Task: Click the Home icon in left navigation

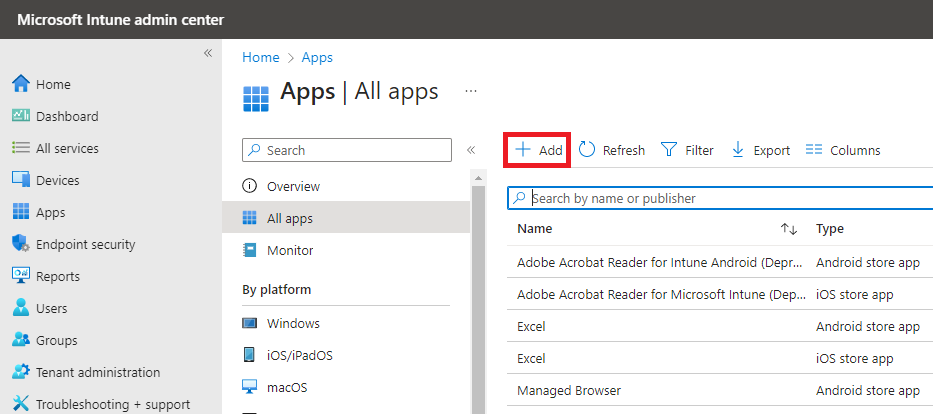Action: pos(21,84)
